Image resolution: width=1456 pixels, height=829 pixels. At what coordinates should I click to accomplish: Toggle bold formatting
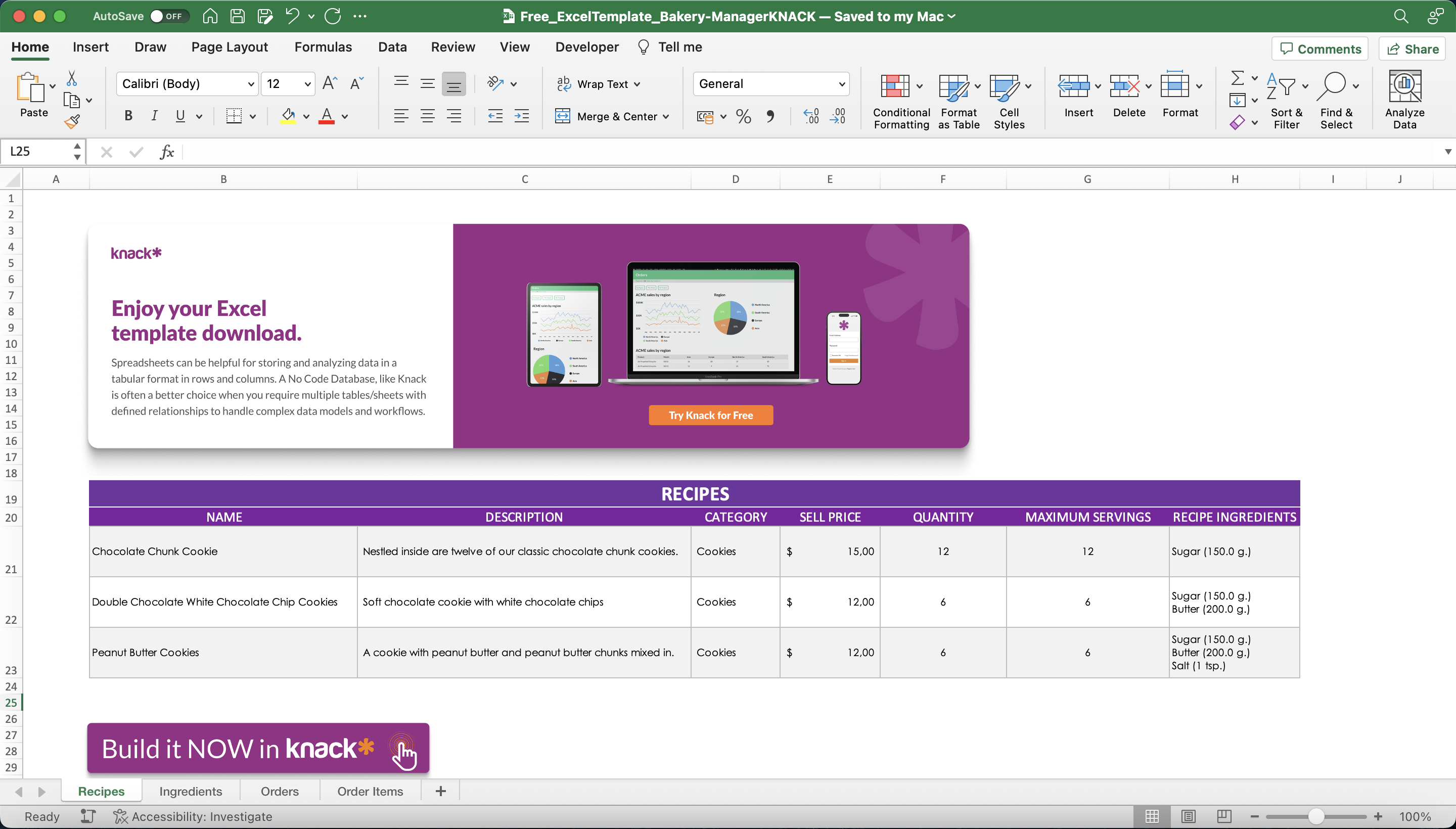(x=127, y=116)
